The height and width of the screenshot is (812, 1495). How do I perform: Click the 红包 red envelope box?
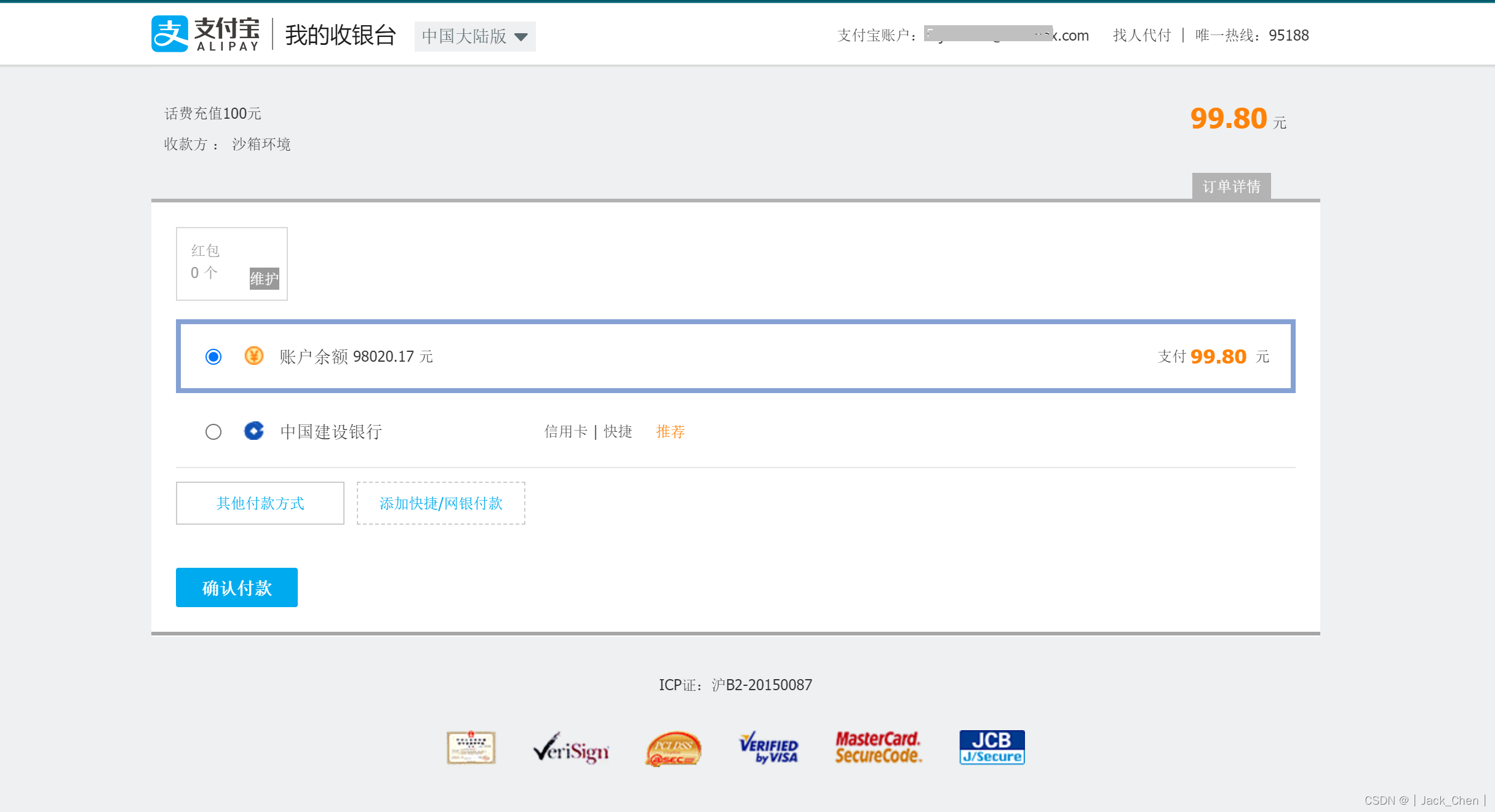coord(231,263)
